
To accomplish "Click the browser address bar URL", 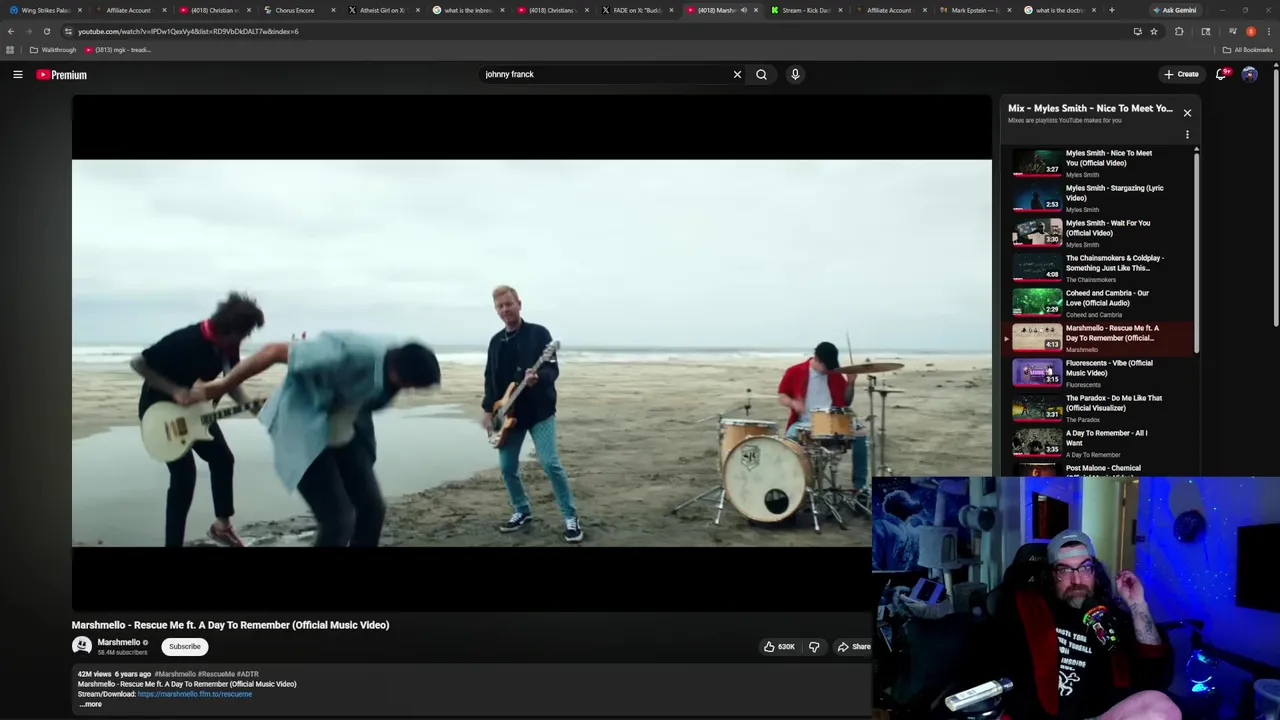I will point(188,31).
